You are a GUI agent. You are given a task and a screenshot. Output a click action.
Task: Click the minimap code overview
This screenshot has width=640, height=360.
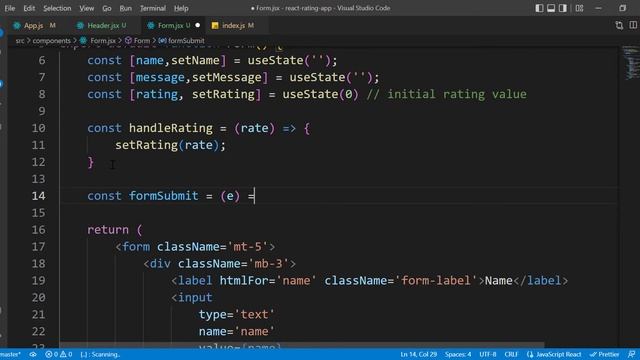[631, 63]
